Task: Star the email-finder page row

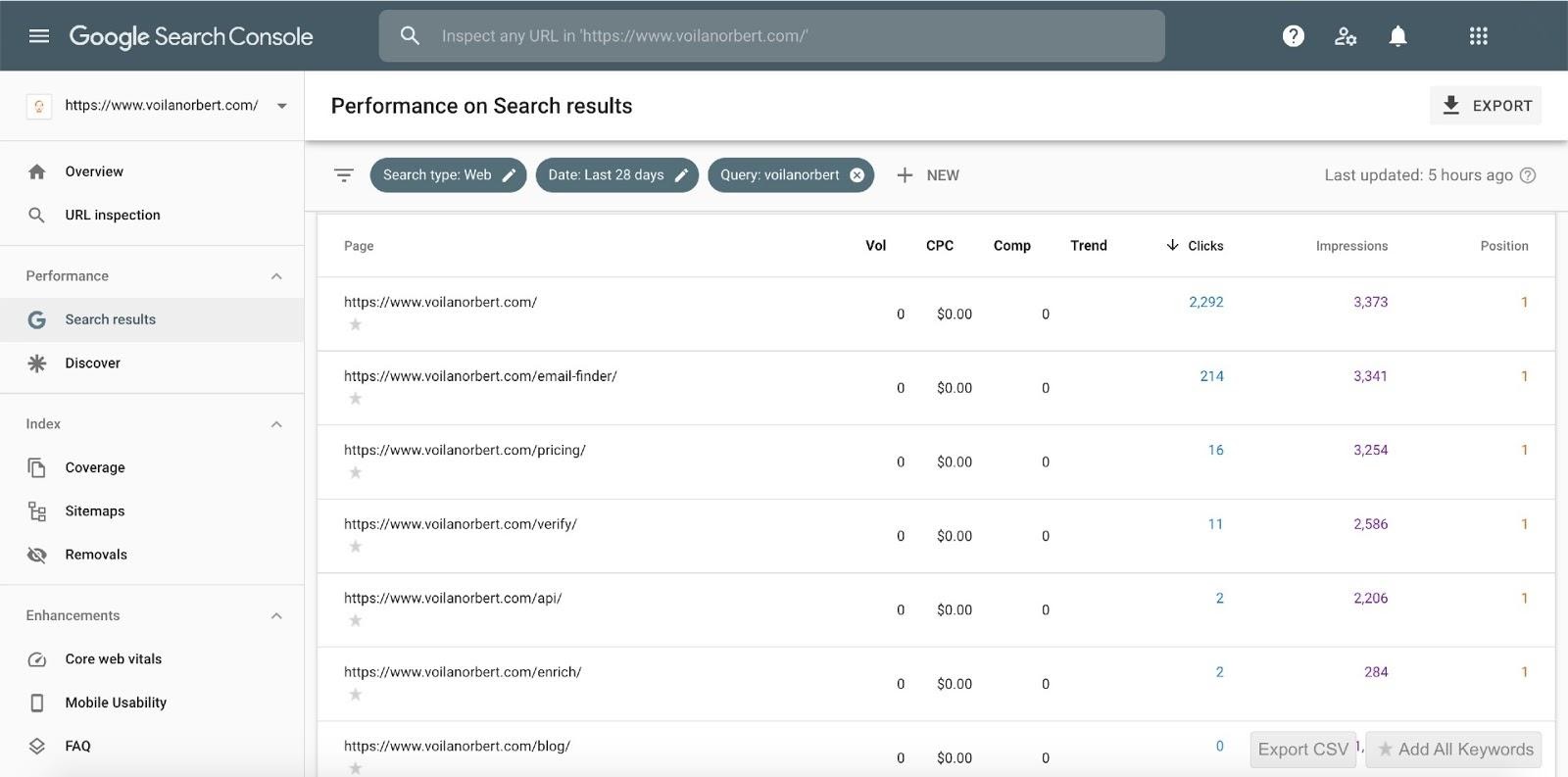Action: point(356,398)
